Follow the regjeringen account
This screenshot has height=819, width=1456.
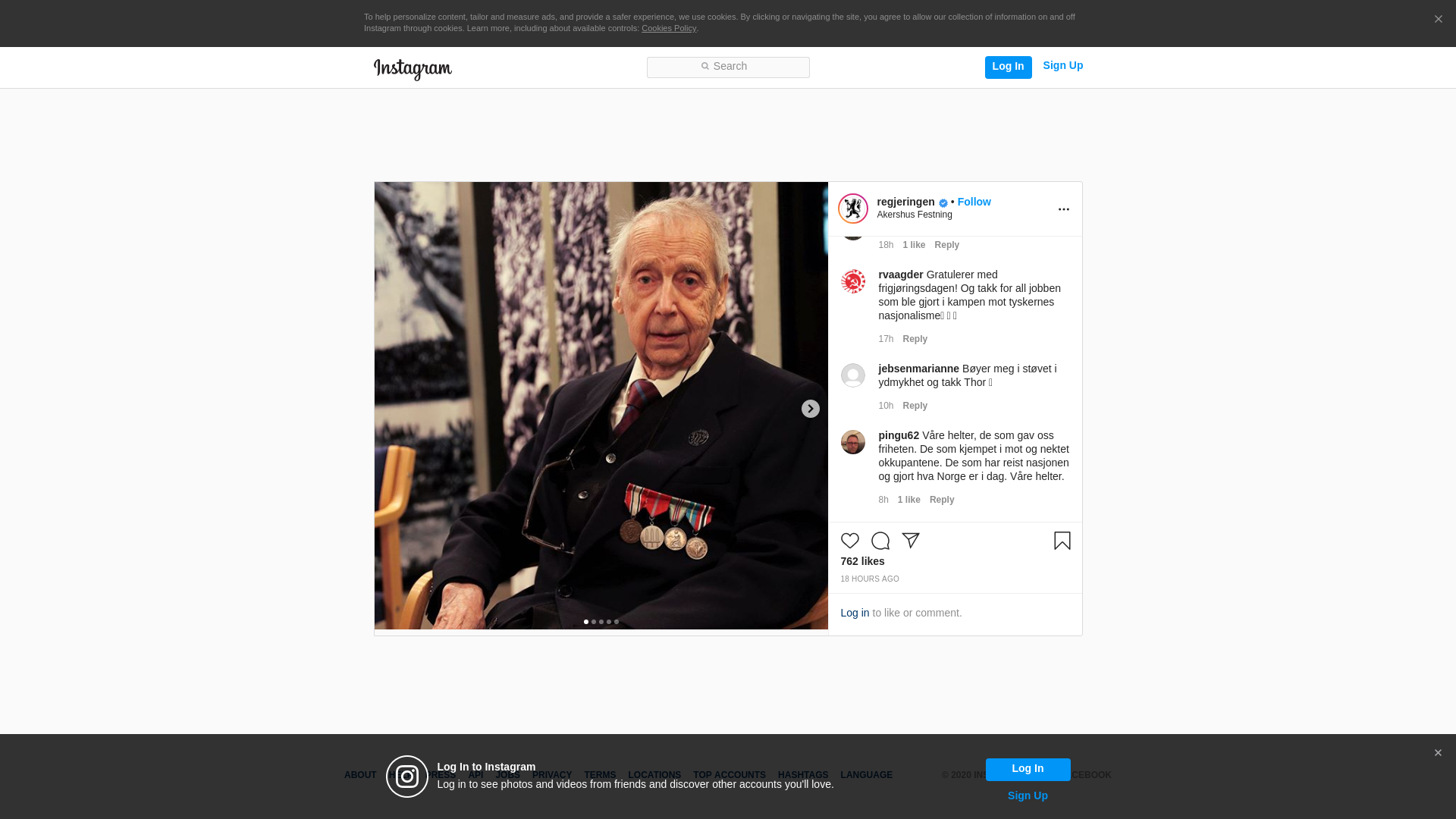[974, 202]
